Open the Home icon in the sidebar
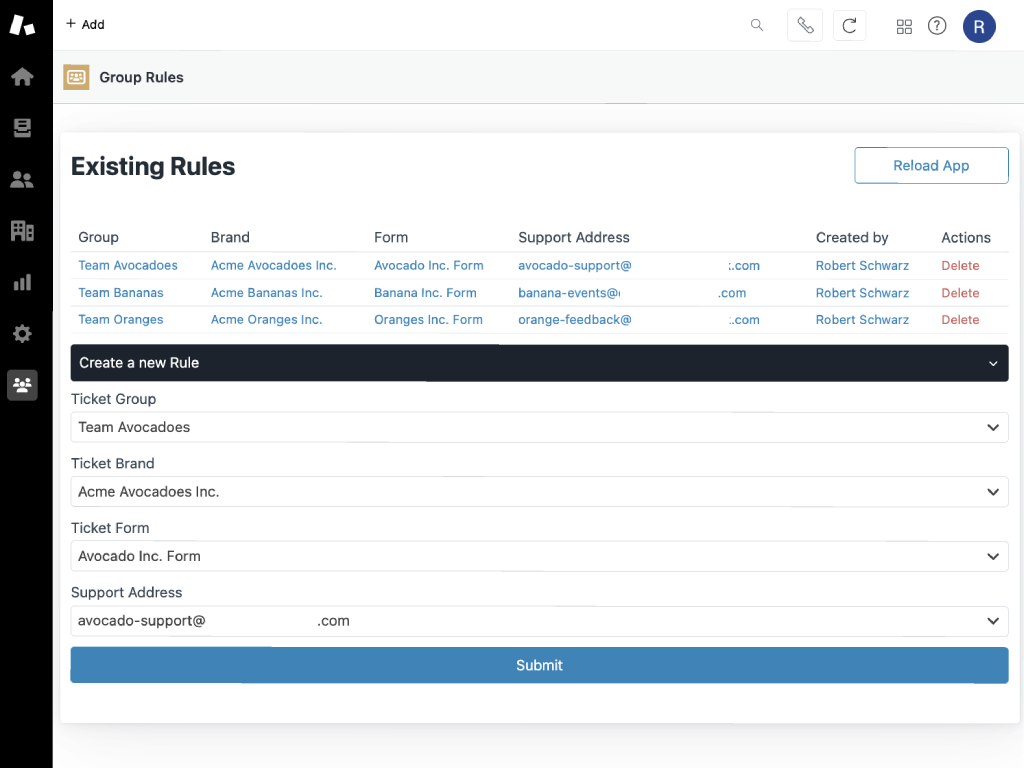Image resolution: width=1024 pixels, height=768 pixels. 21,77
